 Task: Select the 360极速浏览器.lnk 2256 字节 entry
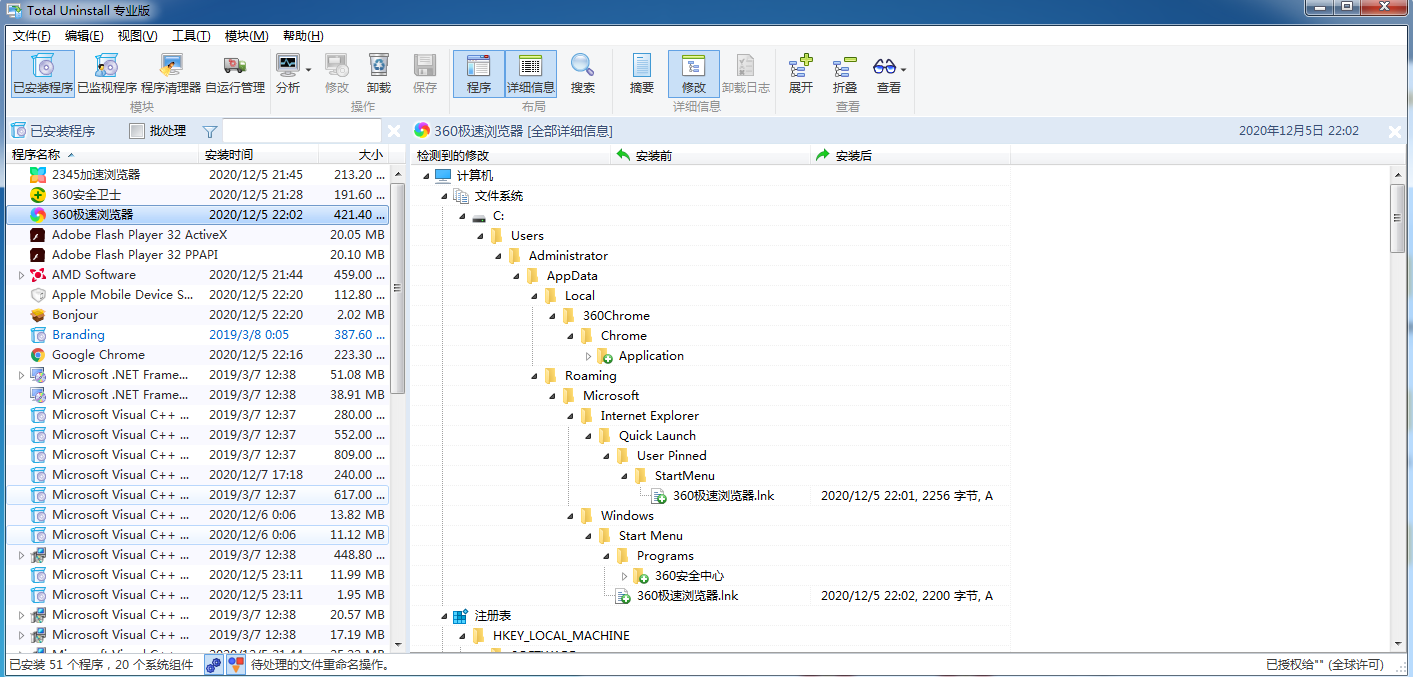pyautogui.click(x=723, y=496)
